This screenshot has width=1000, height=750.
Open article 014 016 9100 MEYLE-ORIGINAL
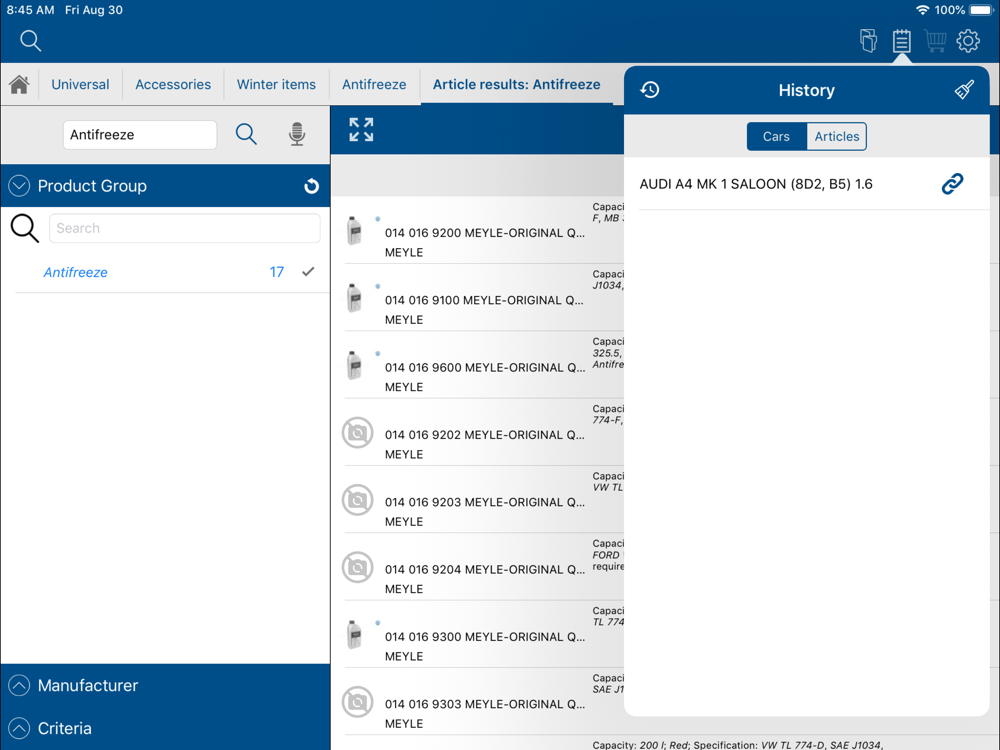click(484, 300)
